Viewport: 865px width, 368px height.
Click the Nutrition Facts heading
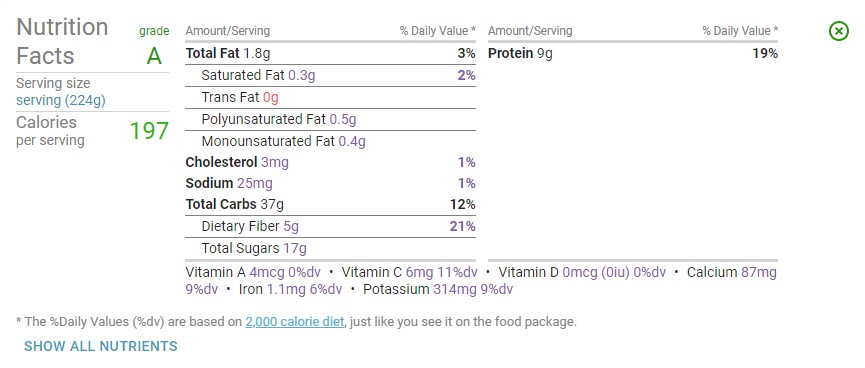(62, 41)
